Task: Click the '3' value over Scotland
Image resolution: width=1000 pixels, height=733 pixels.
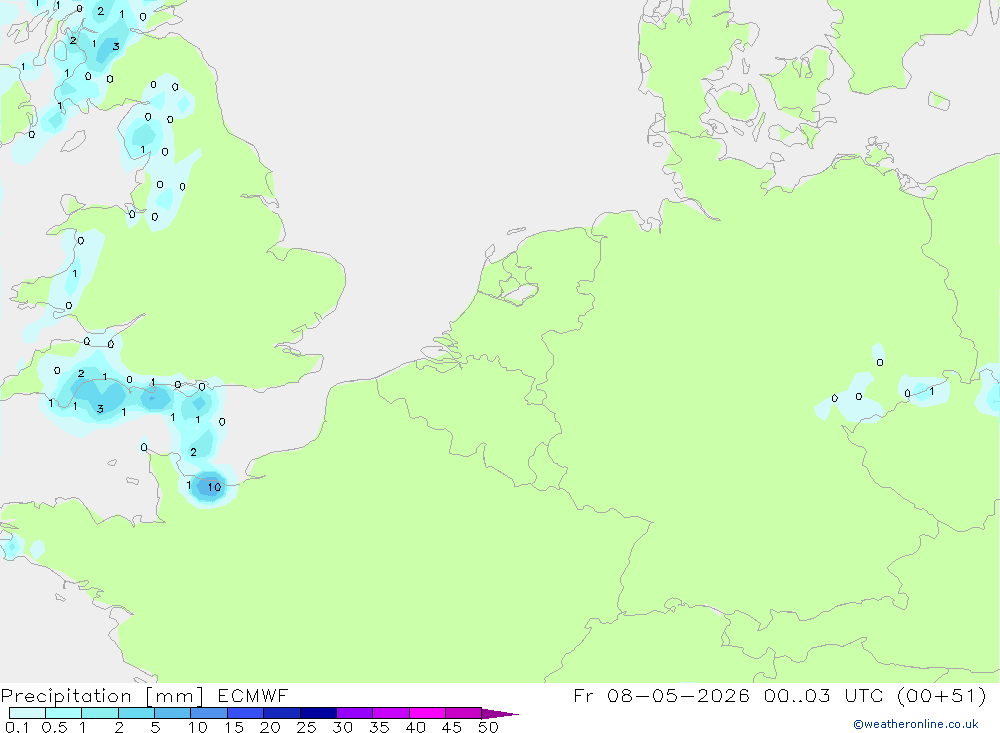Action: [115, 47]
